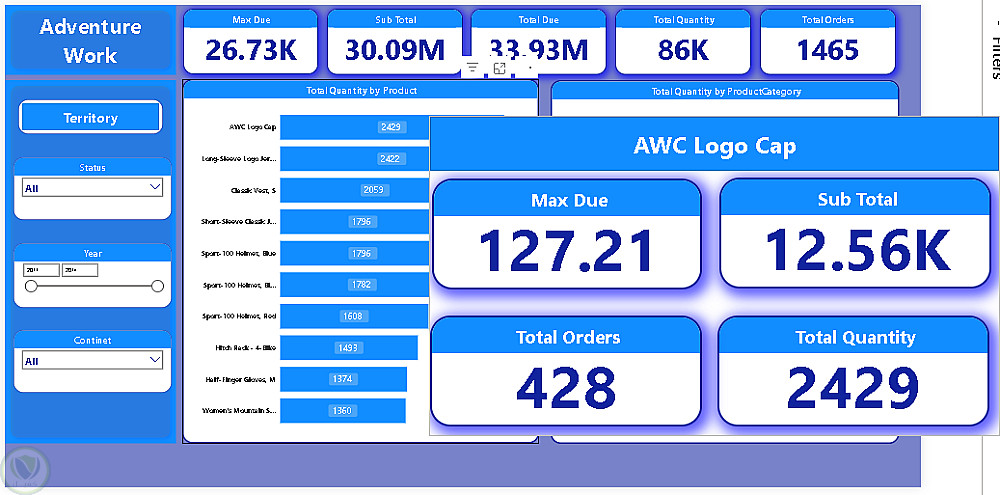Select the Total Due 33.93M card

(x=538, y=41)
